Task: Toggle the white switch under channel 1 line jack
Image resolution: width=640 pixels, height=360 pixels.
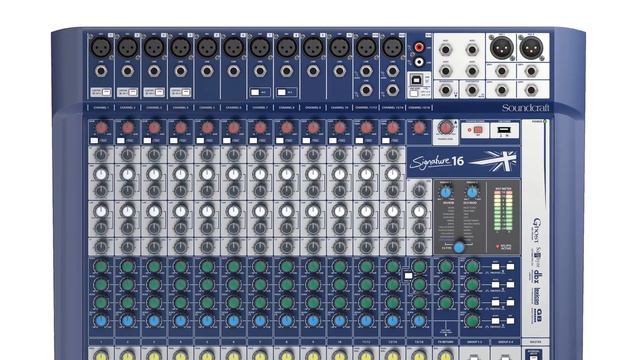Action: (107, 92)
